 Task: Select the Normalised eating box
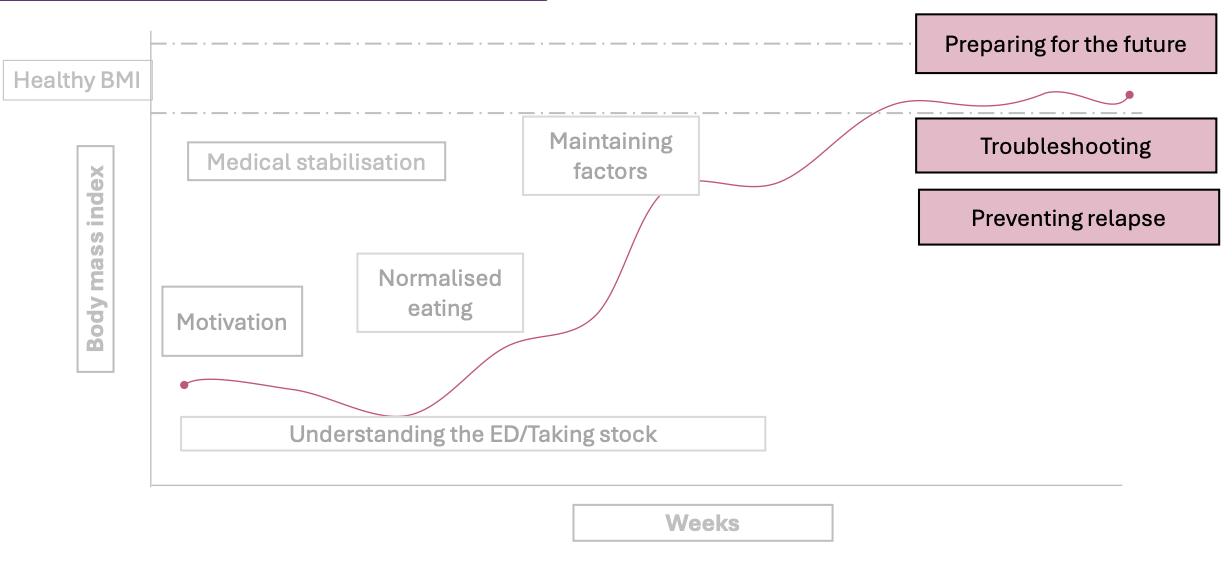coord(440,293)
